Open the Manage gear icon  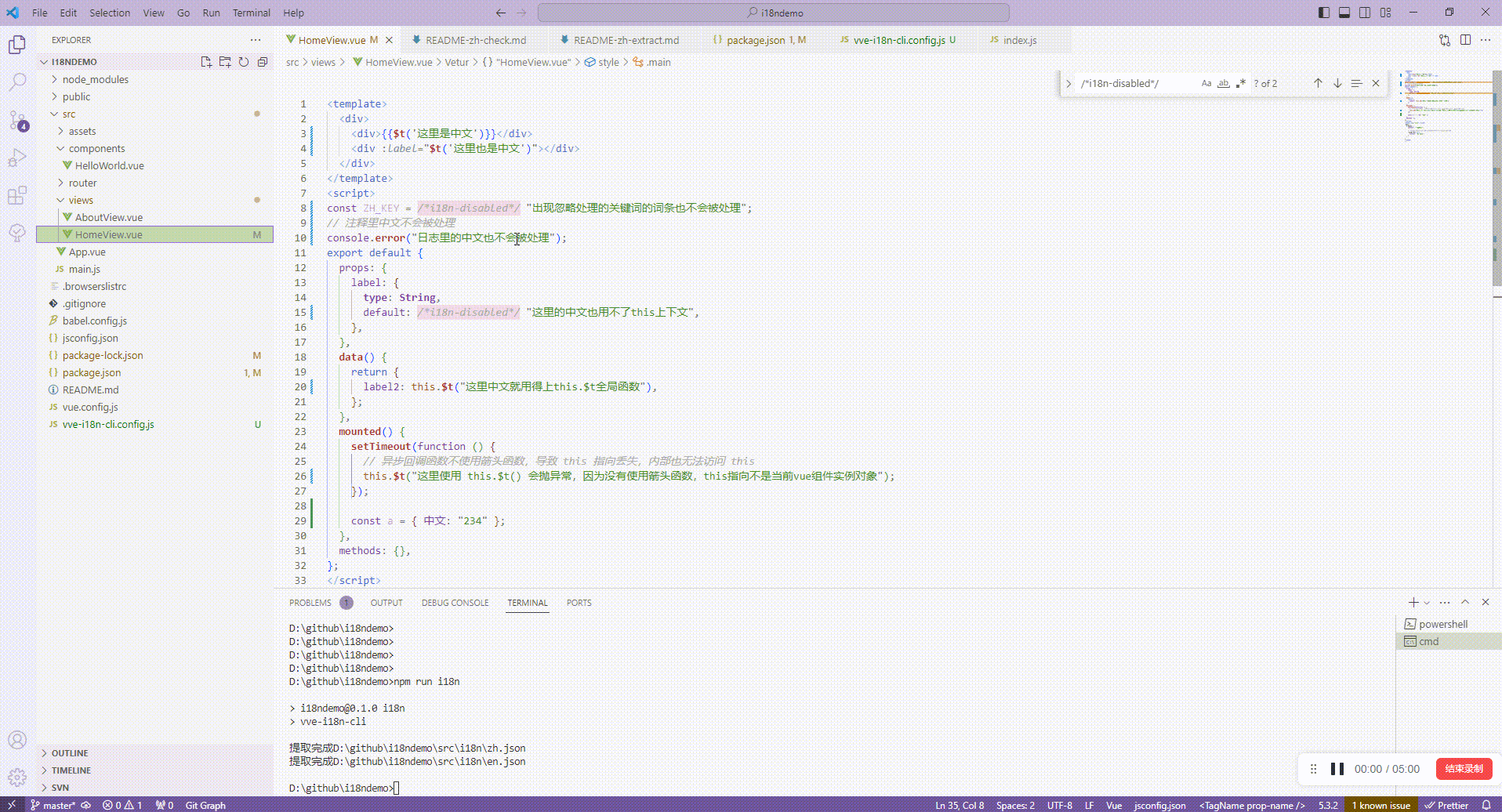pos(17,778)
